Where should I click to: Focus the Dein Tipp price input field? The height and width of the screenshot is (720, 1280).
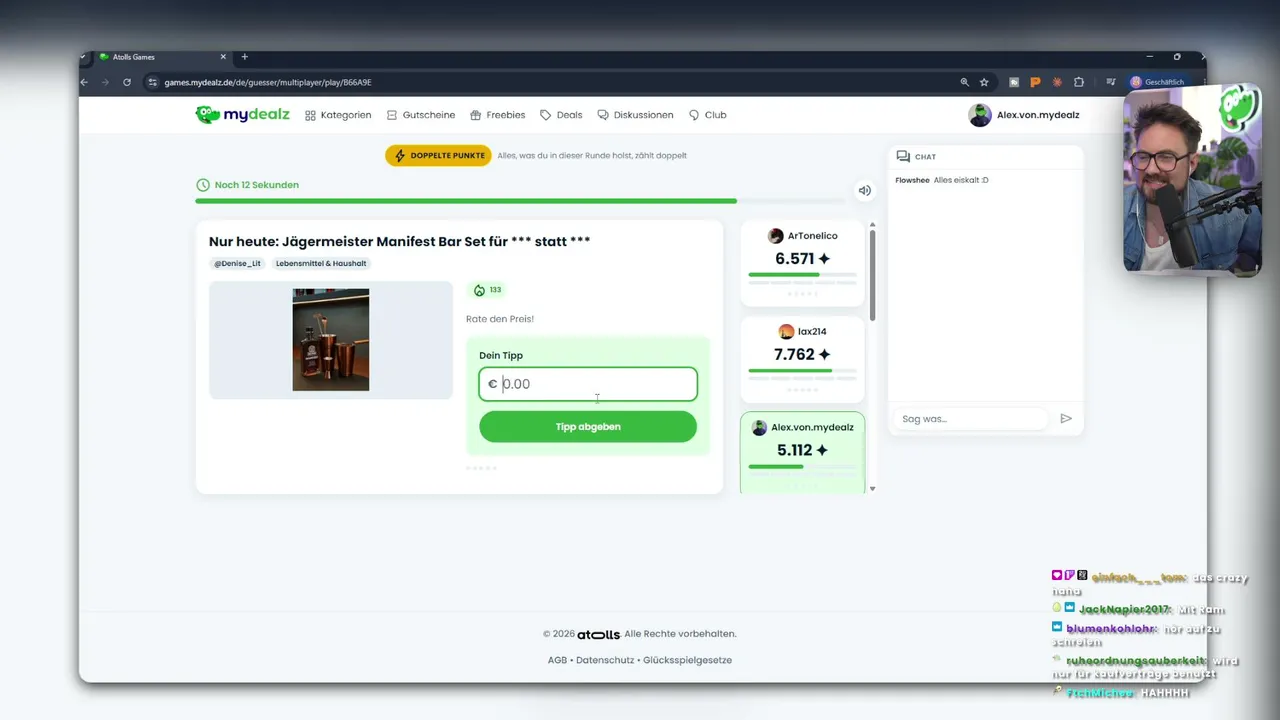point(588,384)
